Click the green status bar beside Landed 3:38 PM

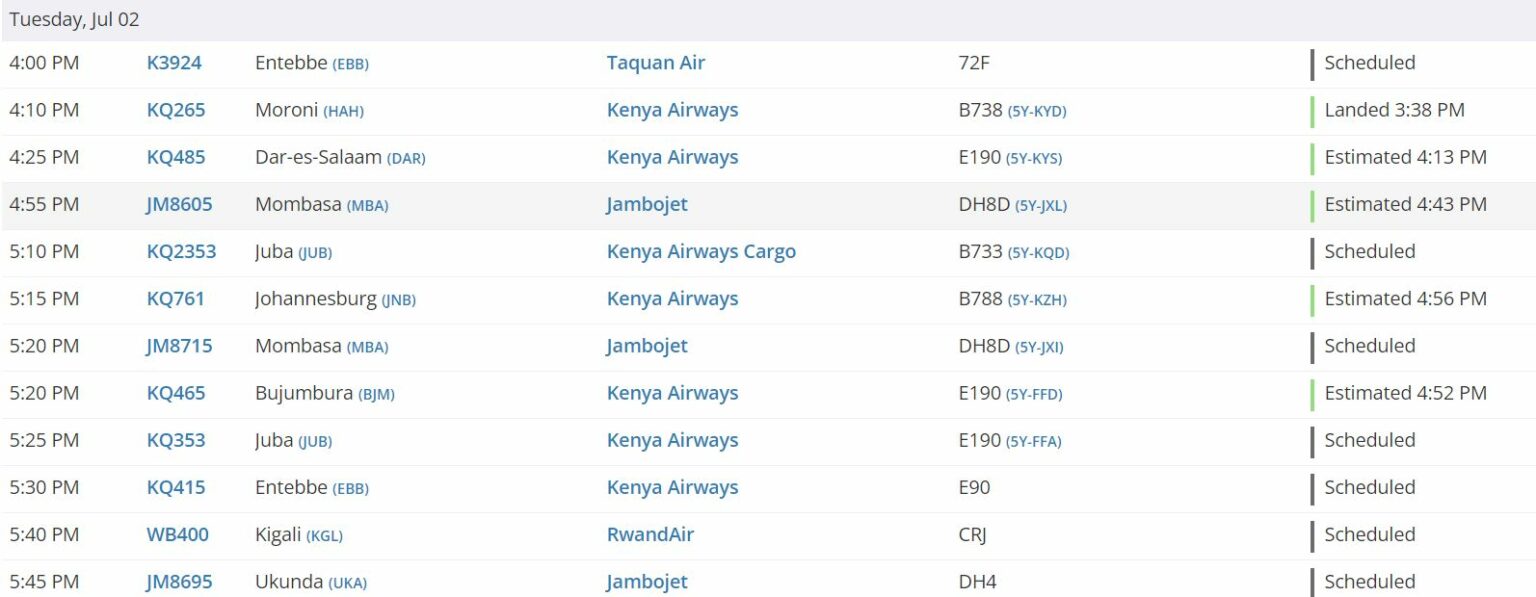[1313, 110]
